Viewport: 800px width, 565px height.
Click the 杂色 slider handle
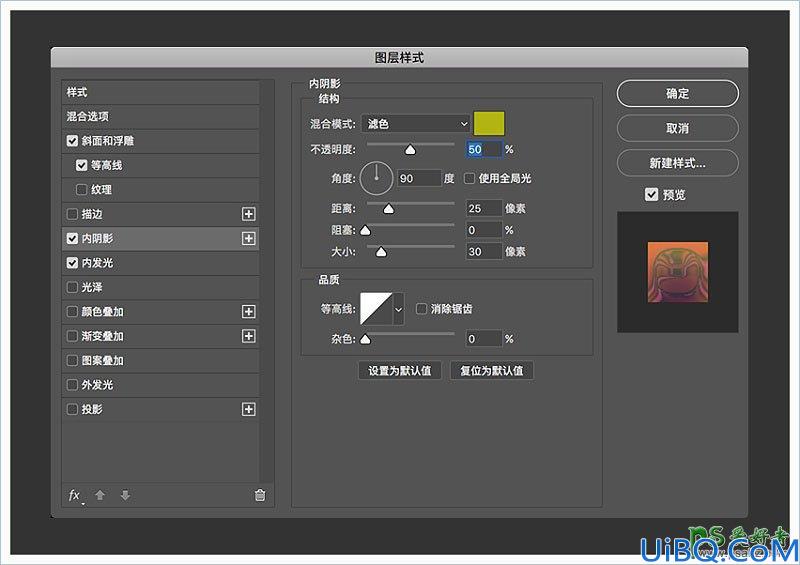[x=365, y=339]
